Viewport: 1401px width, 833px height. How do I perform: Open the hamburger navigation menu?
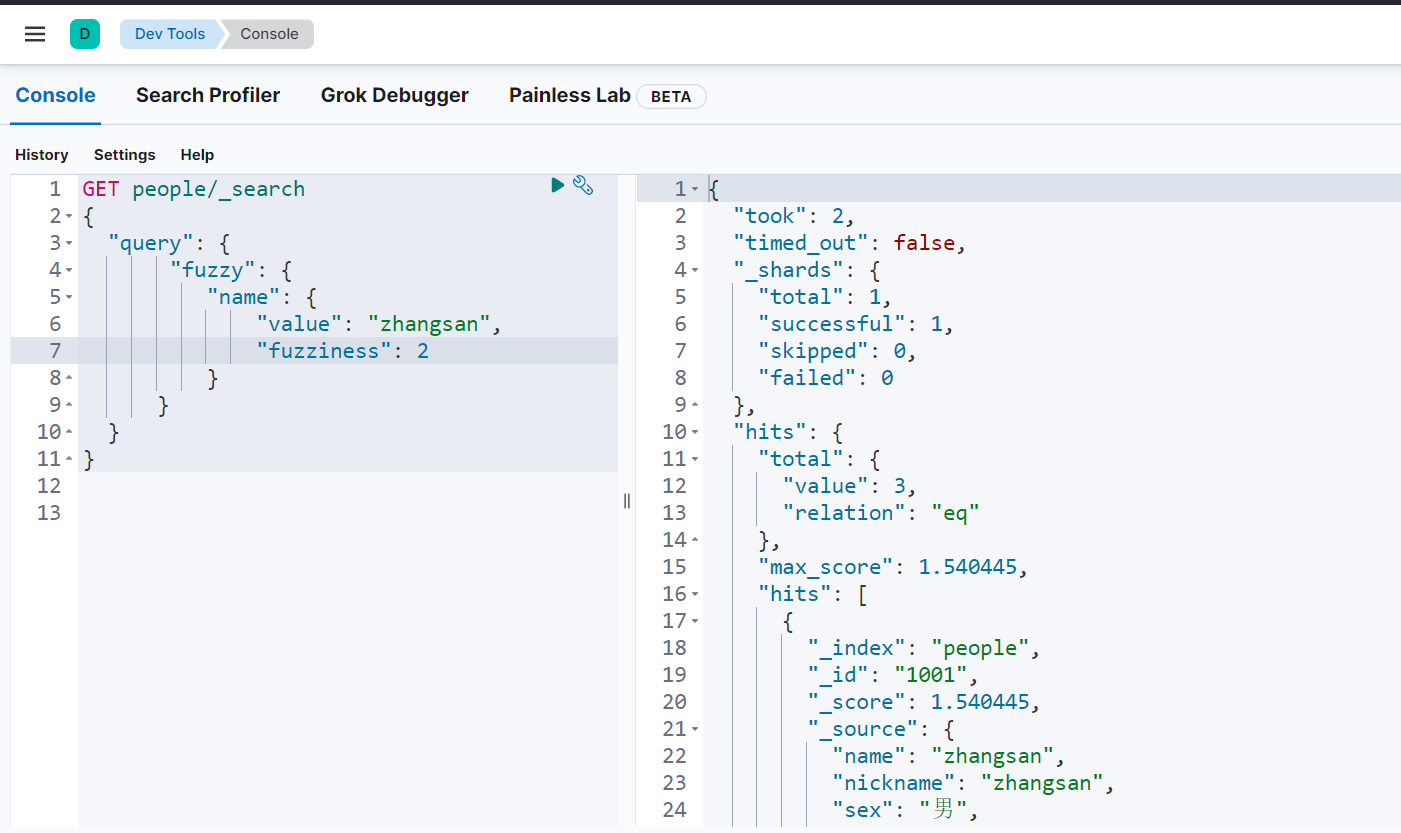(x=35, y=34)
